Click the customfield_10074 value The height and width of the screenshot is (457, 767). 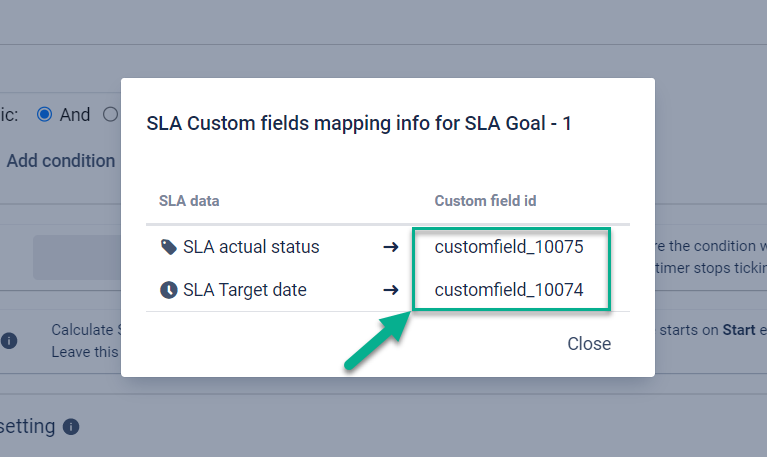pyautogui.click(x=508, y=290)
